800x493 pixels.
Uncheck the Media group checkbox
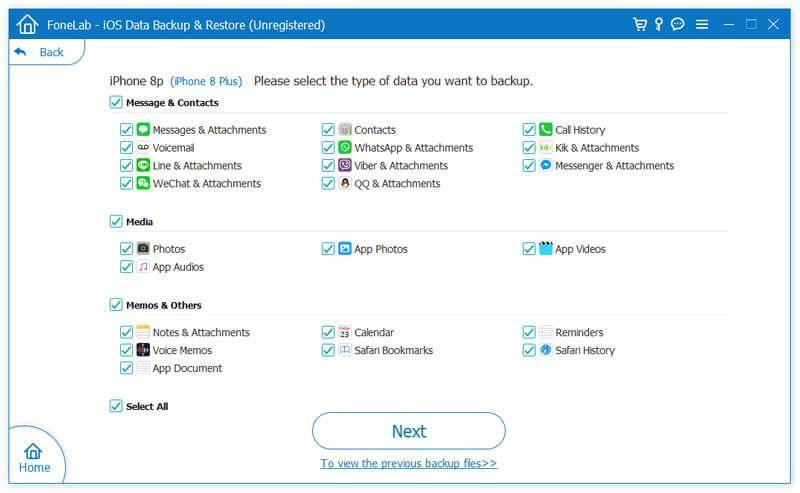point(116,221)
